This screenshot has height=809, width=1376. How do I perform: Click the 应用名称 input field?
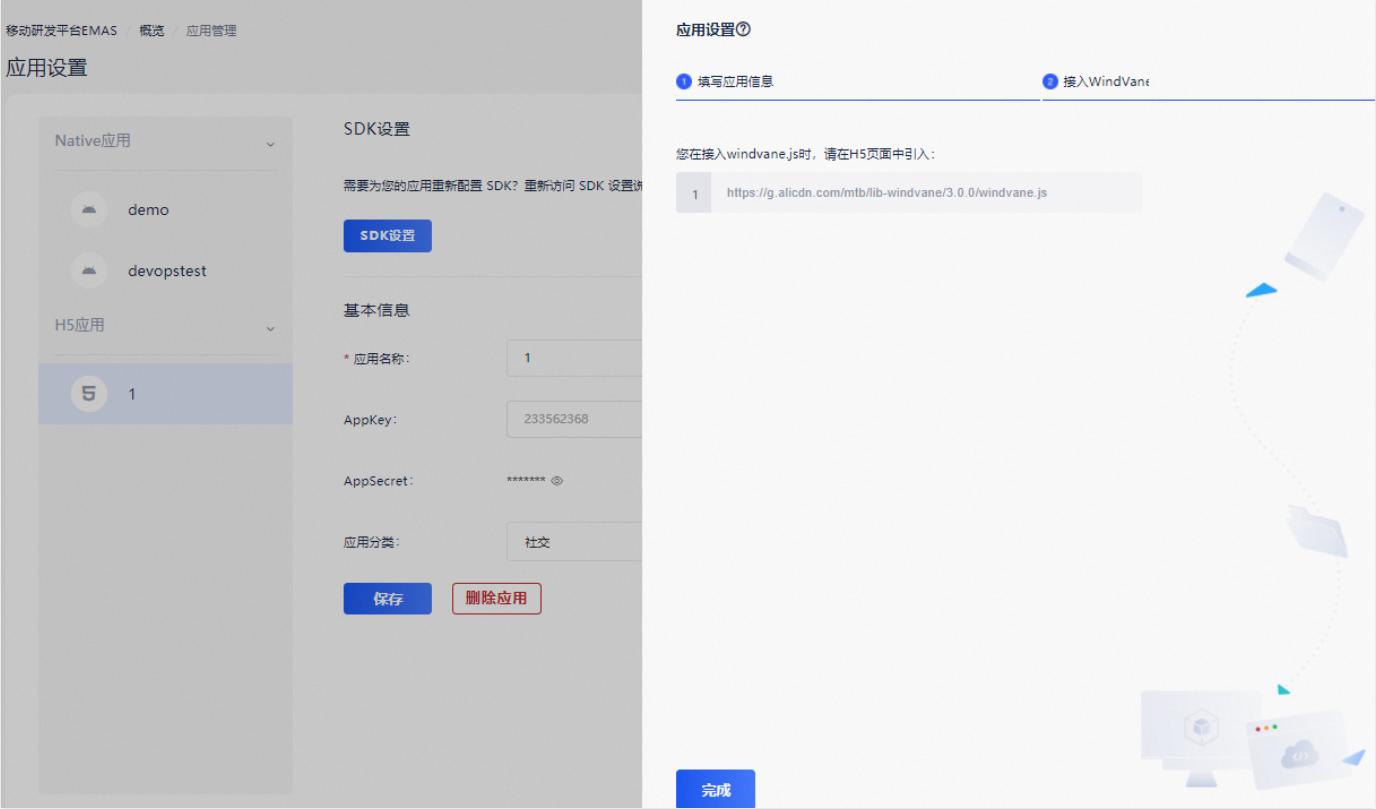(x=573, y=358)
